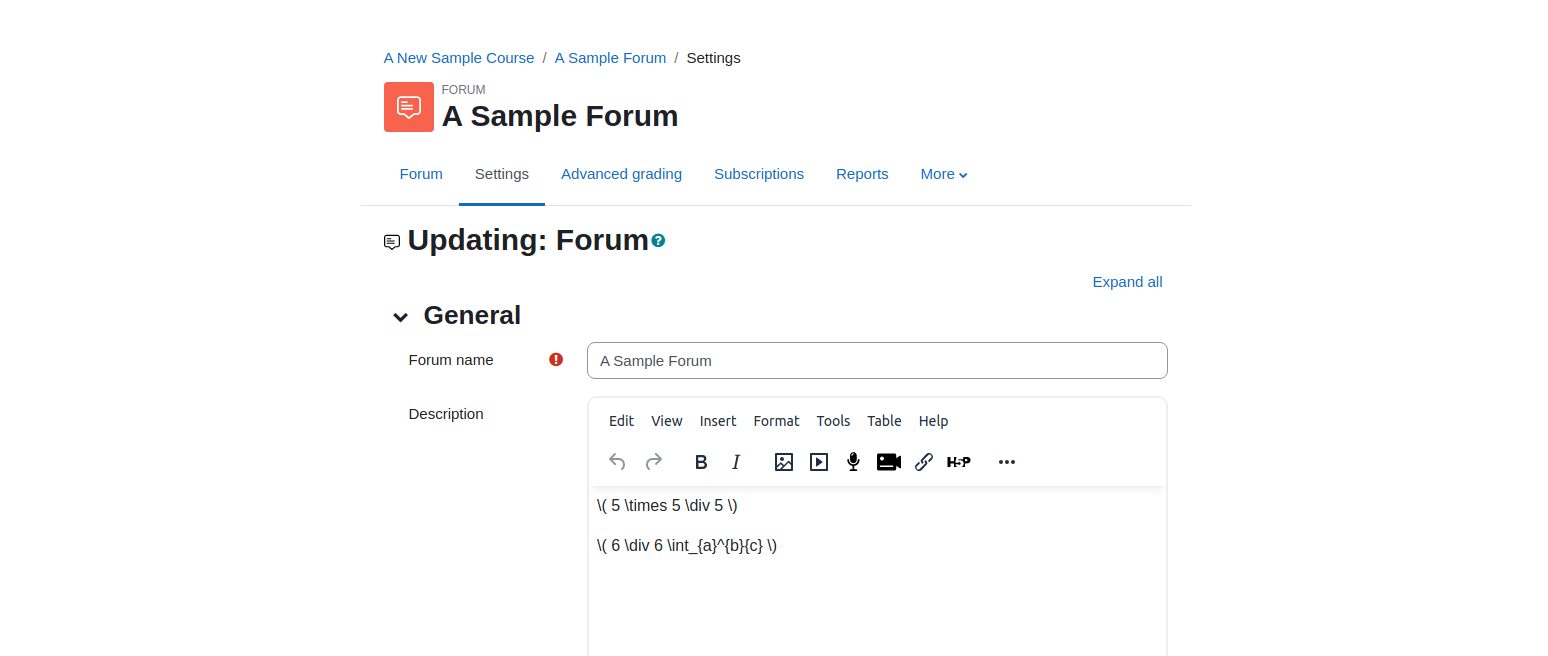Open the editor Tools menu
Image resolution: width=1548 pixels, height=656 pixels.
coord(833,421)
